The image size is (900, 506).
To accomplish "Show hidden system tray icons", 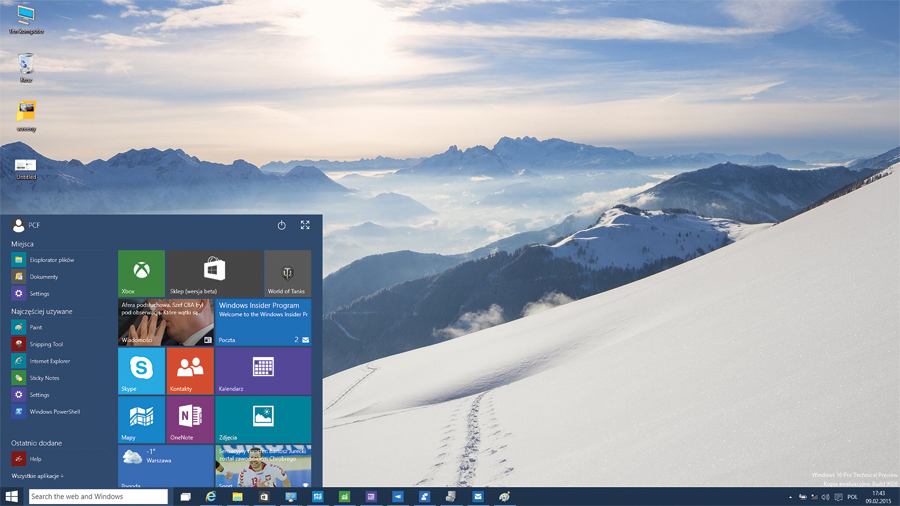I will tap(790, 497).
